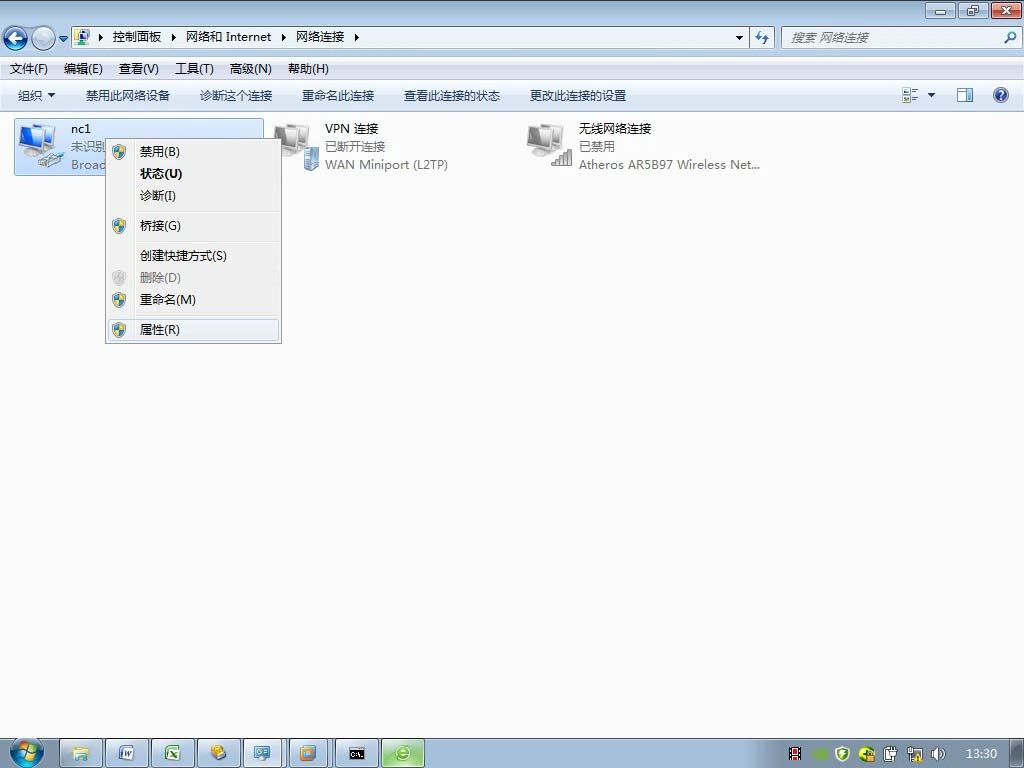The width and height of the screenshot is (1024, 768).
Task: Expand the arrow after 控制面板 breadcrumb
Action: tap(173, 37)
